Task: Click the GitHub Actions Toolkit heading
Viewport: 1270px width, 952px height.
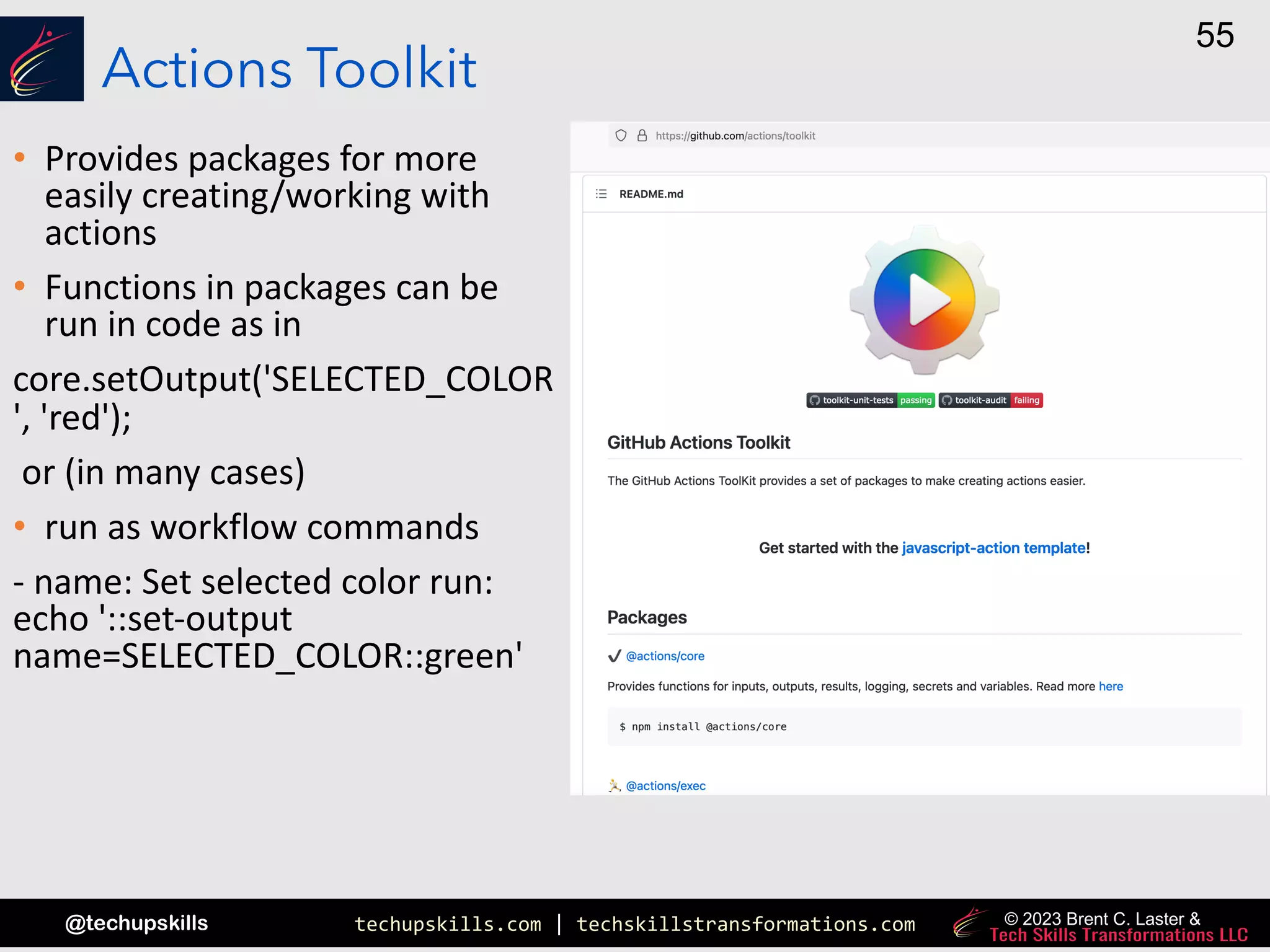Action: pos(698,443)
